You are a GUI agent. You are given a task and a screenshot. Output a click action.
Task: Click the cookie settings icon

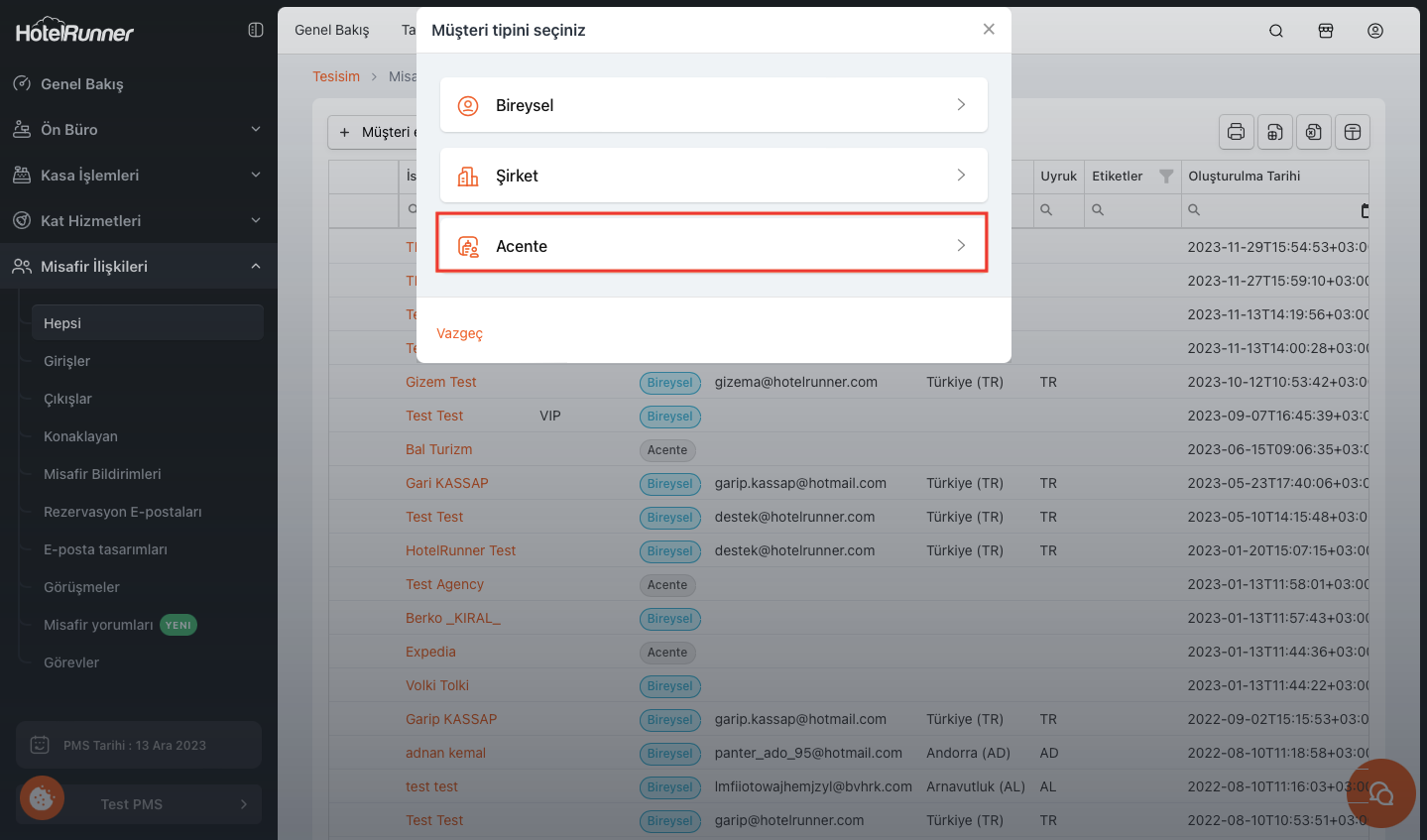[42, 797]
